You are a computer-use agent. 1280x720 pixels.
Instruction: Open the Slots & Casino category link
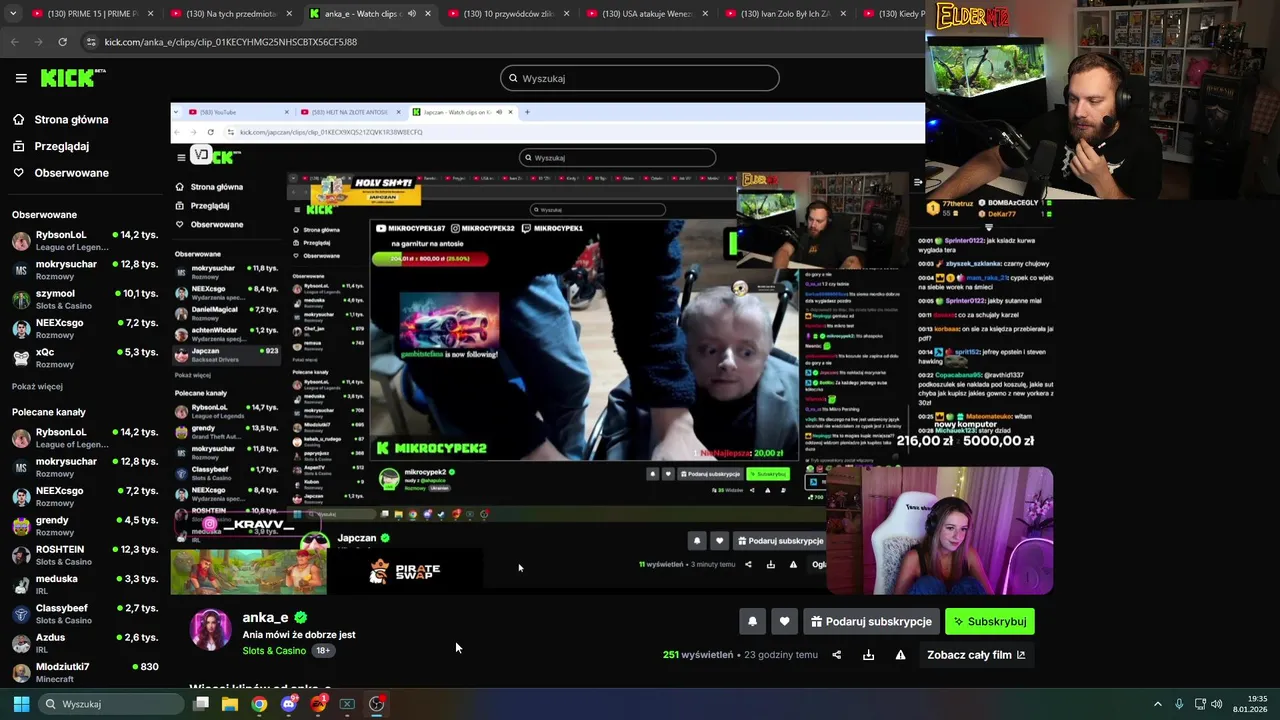tap(274, 651)
